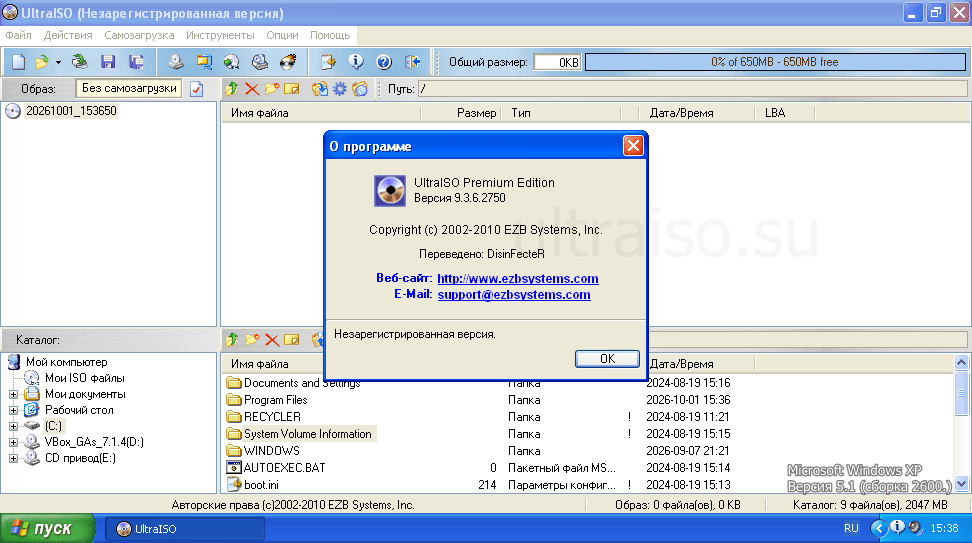Click the Rename icon in catalog toolbar

tap(291, 340)
